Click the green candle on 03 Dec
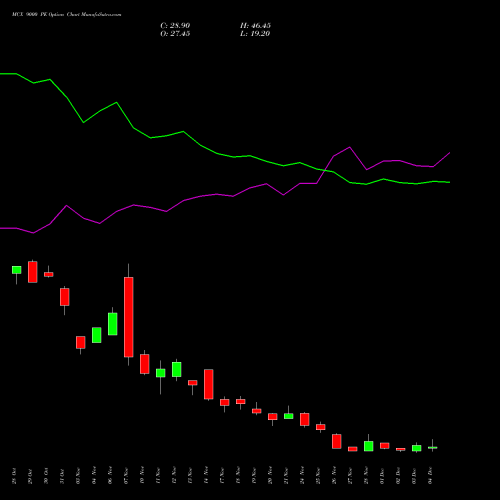This screenshot has width=500, height=500. (x=417, y=448)
